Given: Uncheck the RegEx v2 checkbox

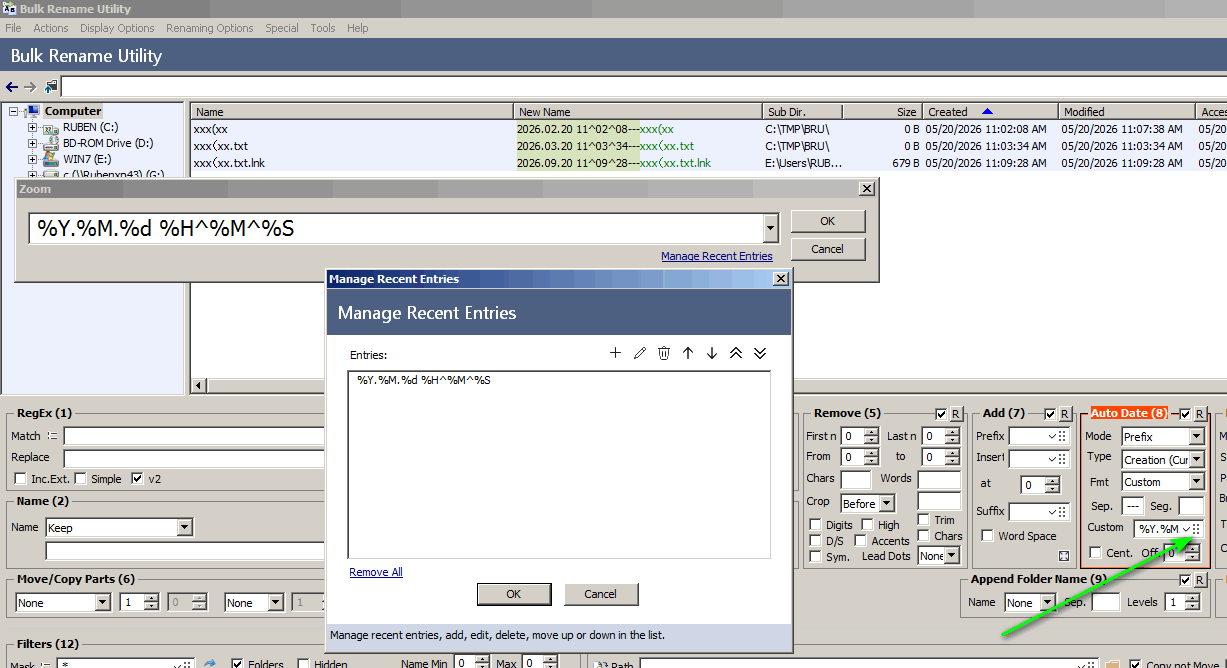Looking at the screenshot, I should point(137,479).
